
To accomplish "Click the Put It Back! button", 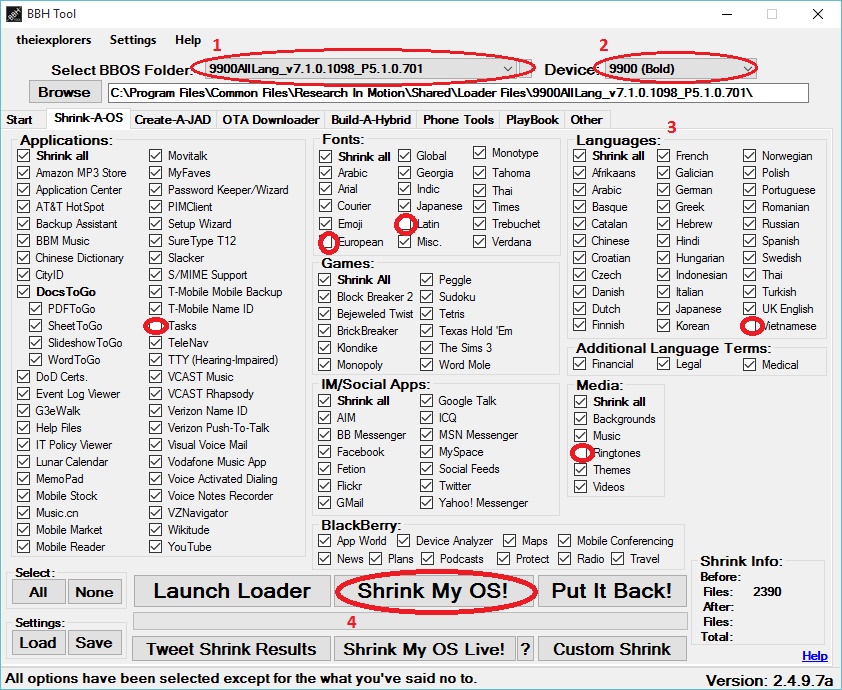I will (x=612, y=591).
